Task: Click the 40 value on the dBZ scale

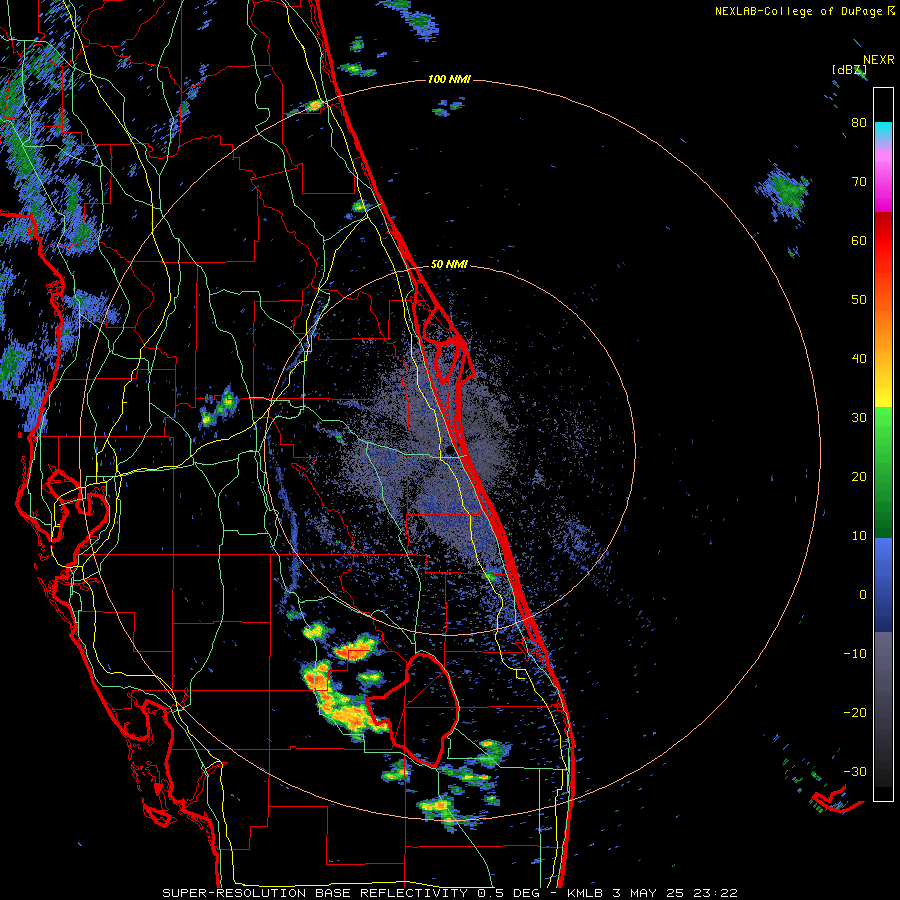Action: [x=859, y=359]
